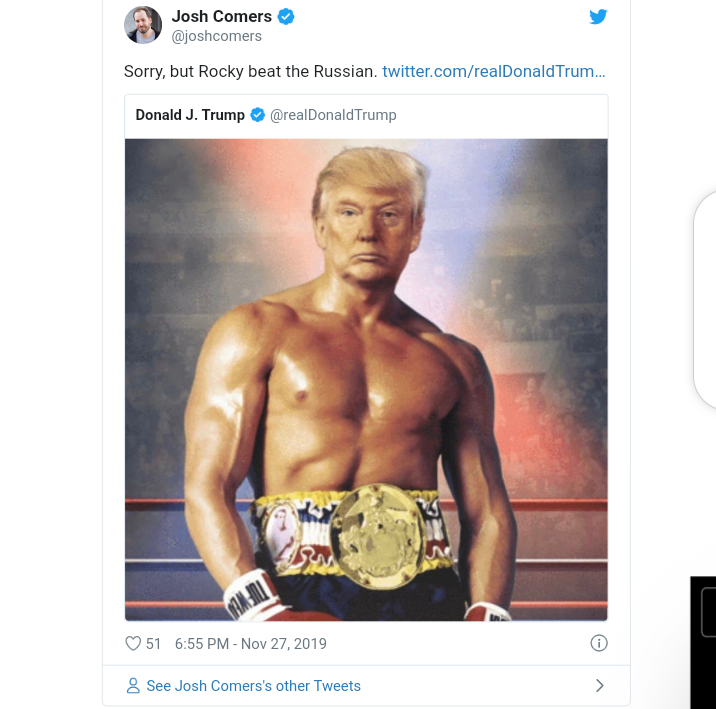
Task: Click the white rounded panel at right edge
Action: coord(705,300)
